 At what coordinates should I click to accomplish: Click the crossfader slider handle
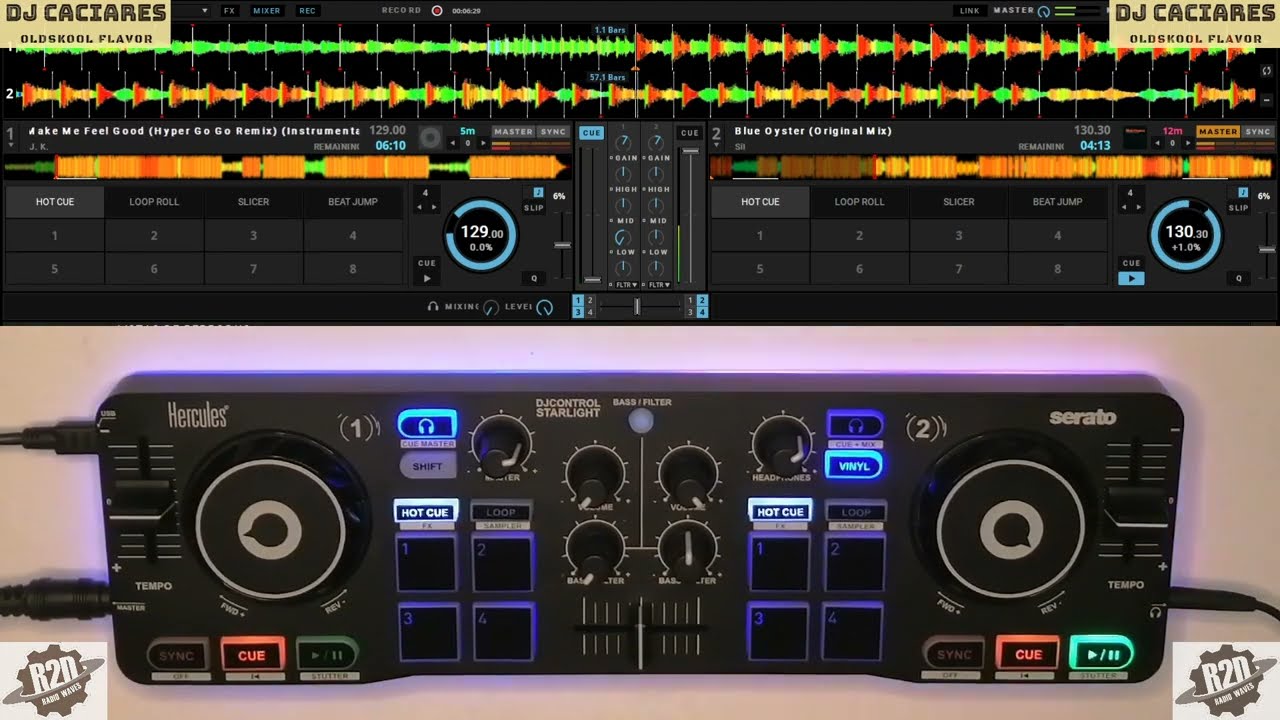[637, 307]
